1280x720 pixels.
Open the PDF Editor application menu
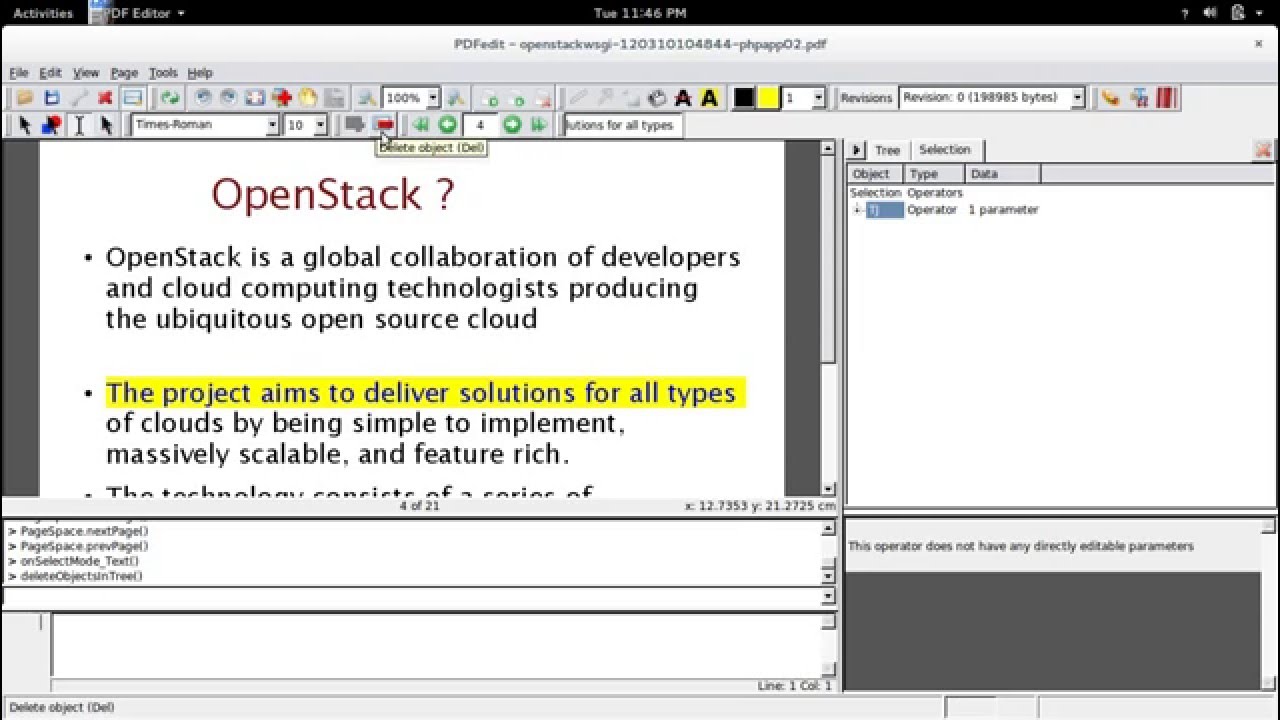[138, 13]
